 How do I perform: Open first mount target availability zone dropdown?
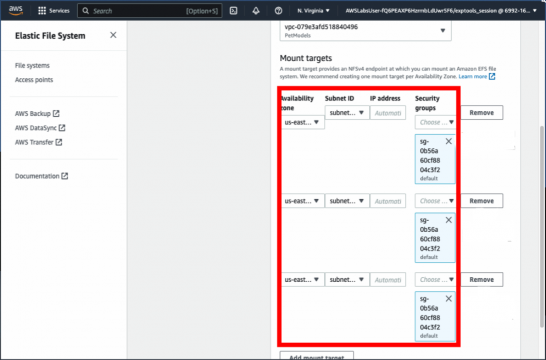(302, 122)
